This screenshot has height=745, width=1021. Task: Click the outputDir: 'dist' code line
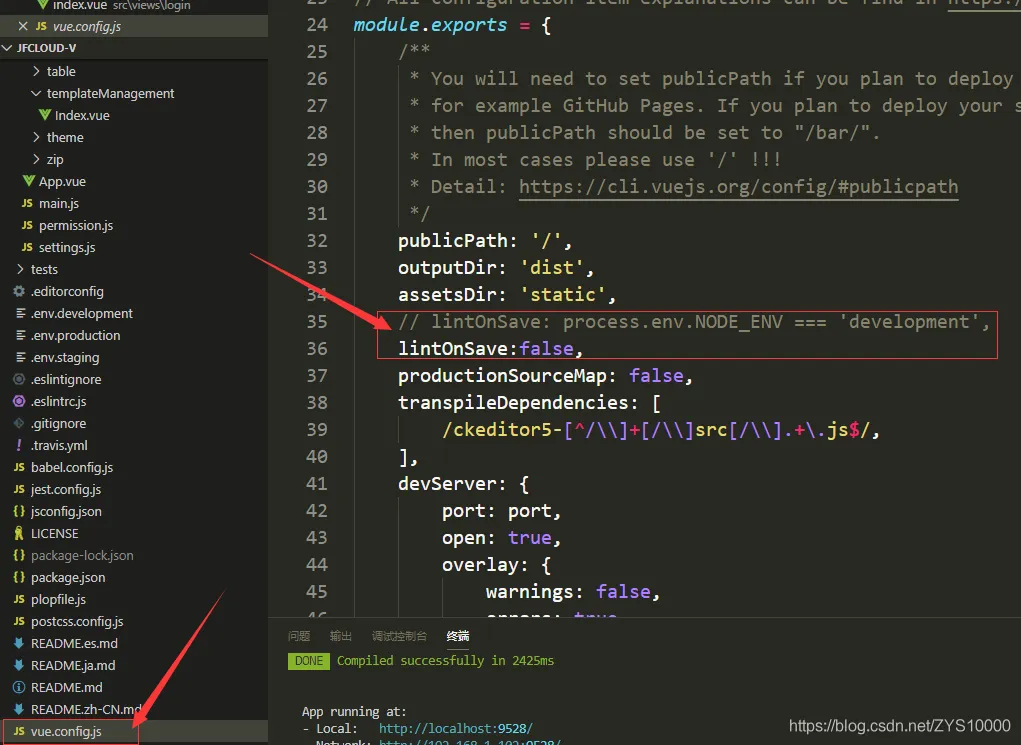click(496, 268)
